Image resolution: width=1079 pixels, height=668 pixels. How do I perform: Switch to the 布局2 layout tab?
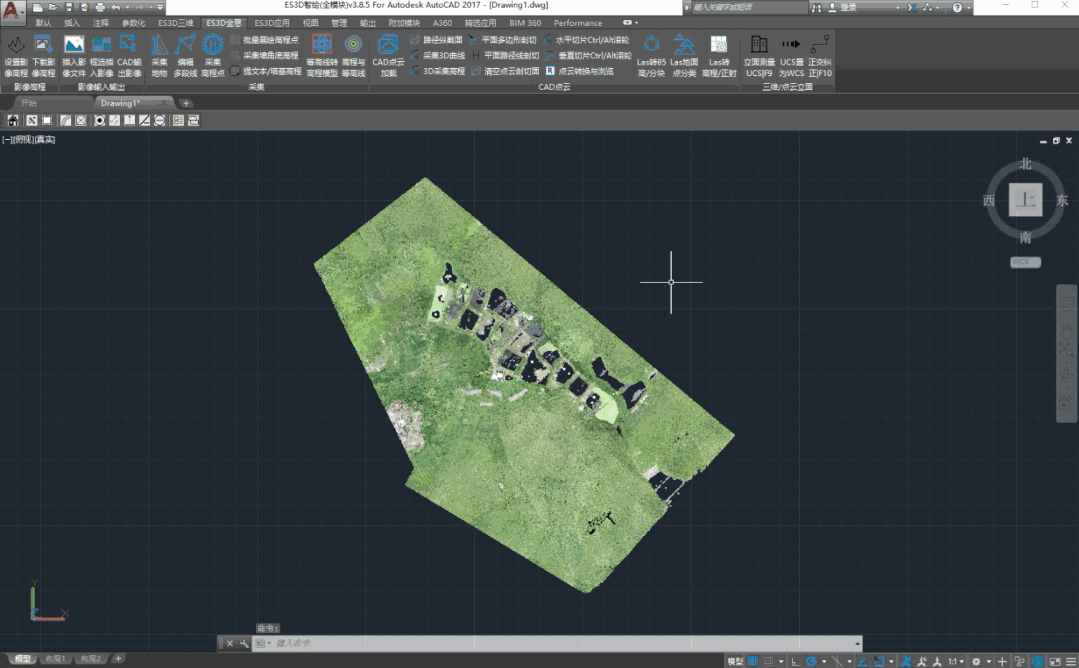(90, 659)
